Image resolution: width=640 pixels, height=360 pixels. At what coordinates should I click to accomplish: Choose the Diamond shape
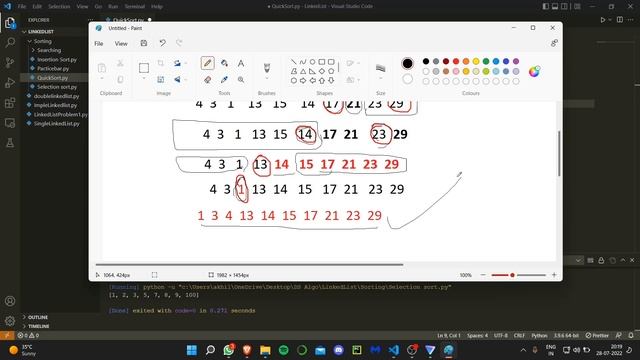(322, 71)
